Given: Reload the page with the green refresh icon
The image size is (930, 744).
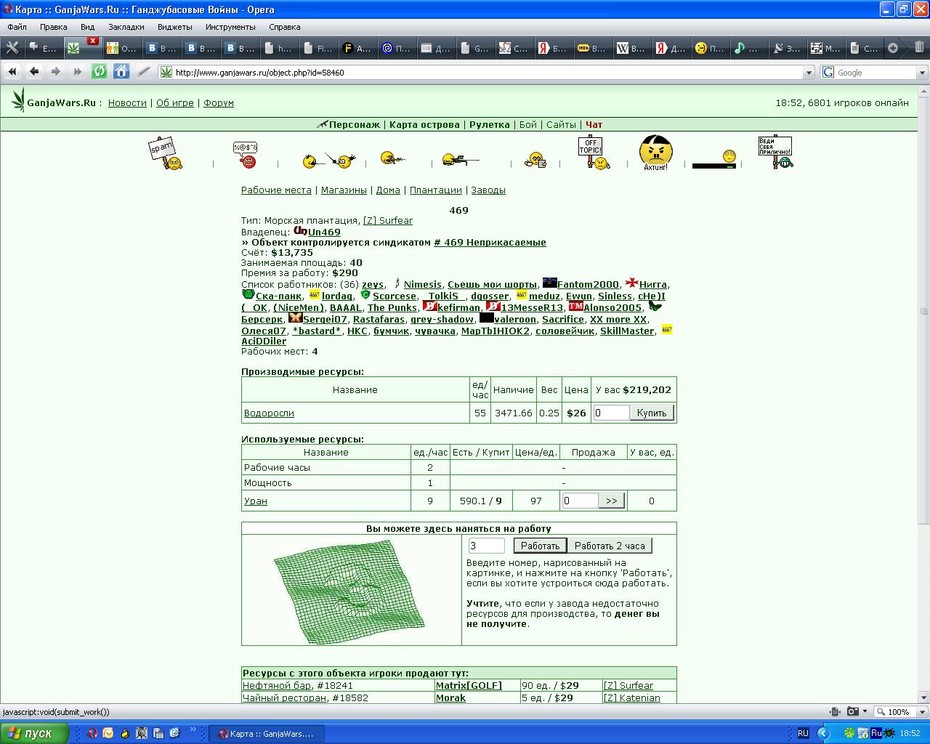Looking at the screenshot, I should click(x=99, y=72).
